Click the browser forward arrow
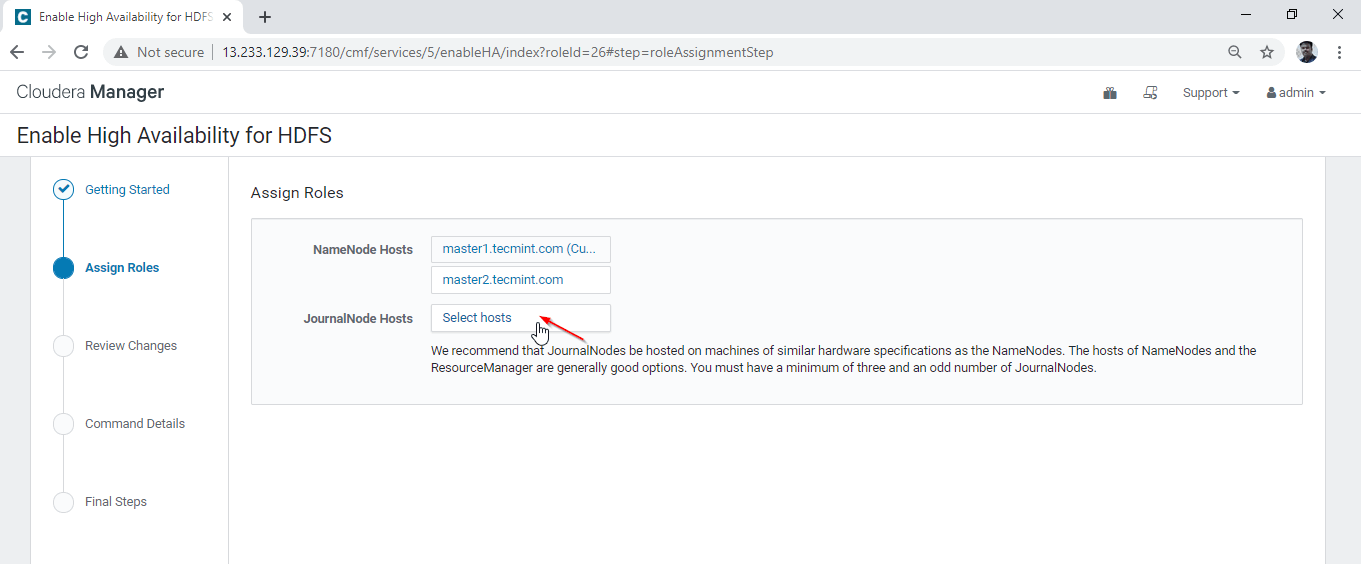Image resolution: width=1361 pixels, height=564 pixels. (x=49, y=52)
